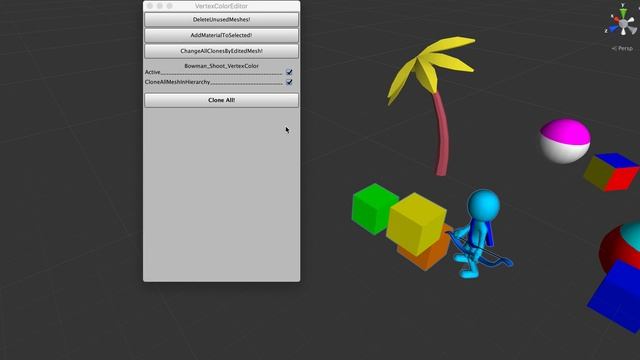Select the yellow cube in scene
This screenshot has height=360, width=640.
point(416,224)
